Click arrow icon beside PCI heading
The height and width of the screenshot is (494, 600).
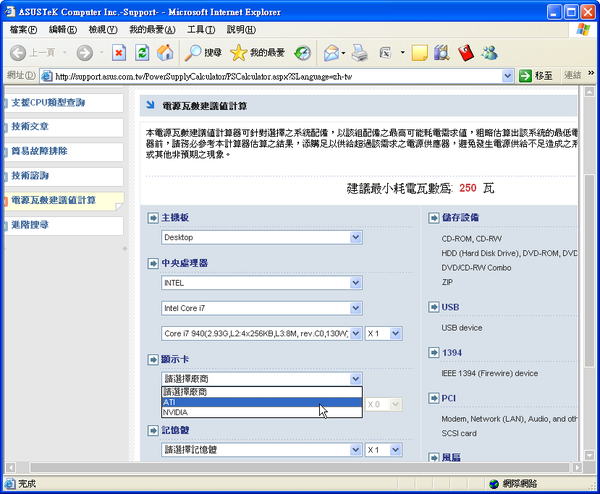coord(434,398)
